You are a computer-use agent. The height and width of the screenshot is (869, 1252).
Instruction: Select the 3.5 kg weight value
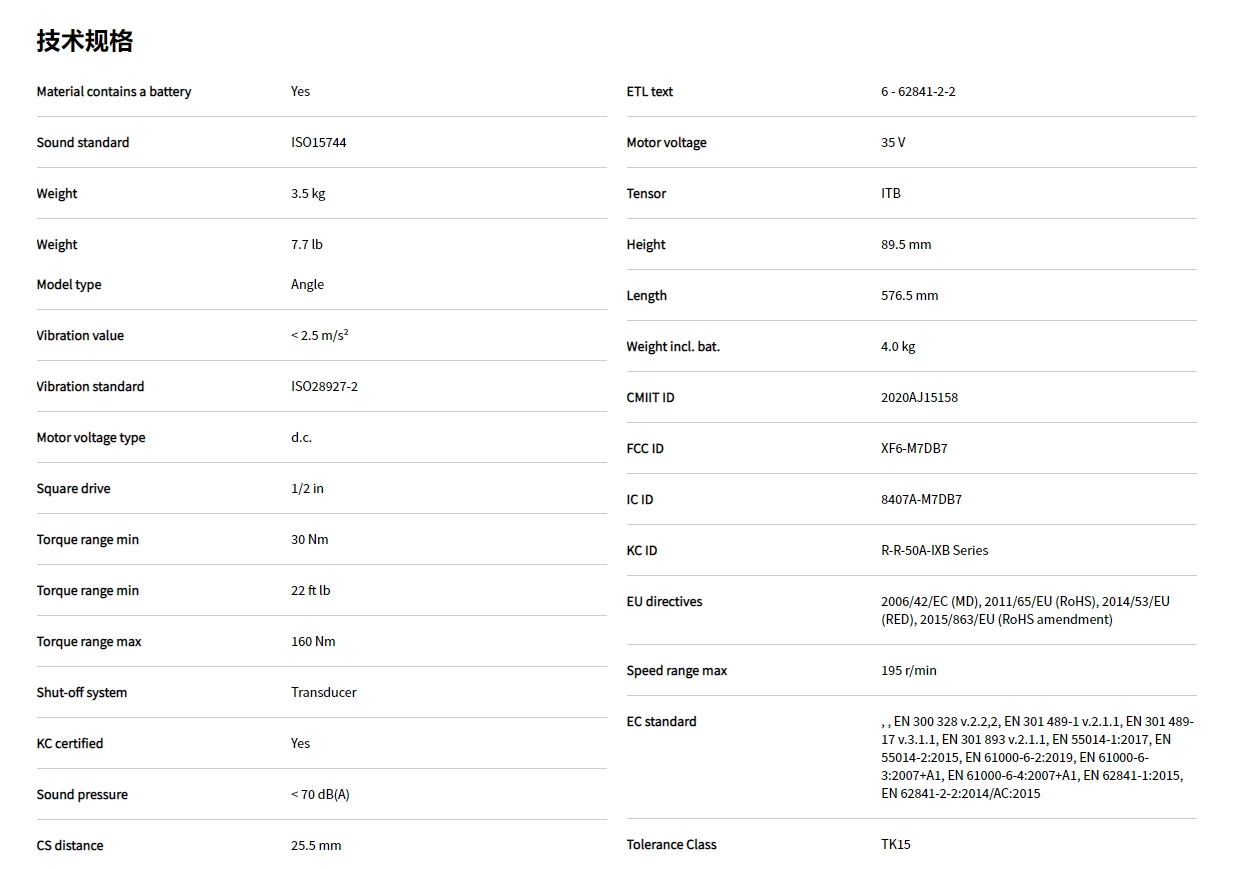[x=308, y=194]
